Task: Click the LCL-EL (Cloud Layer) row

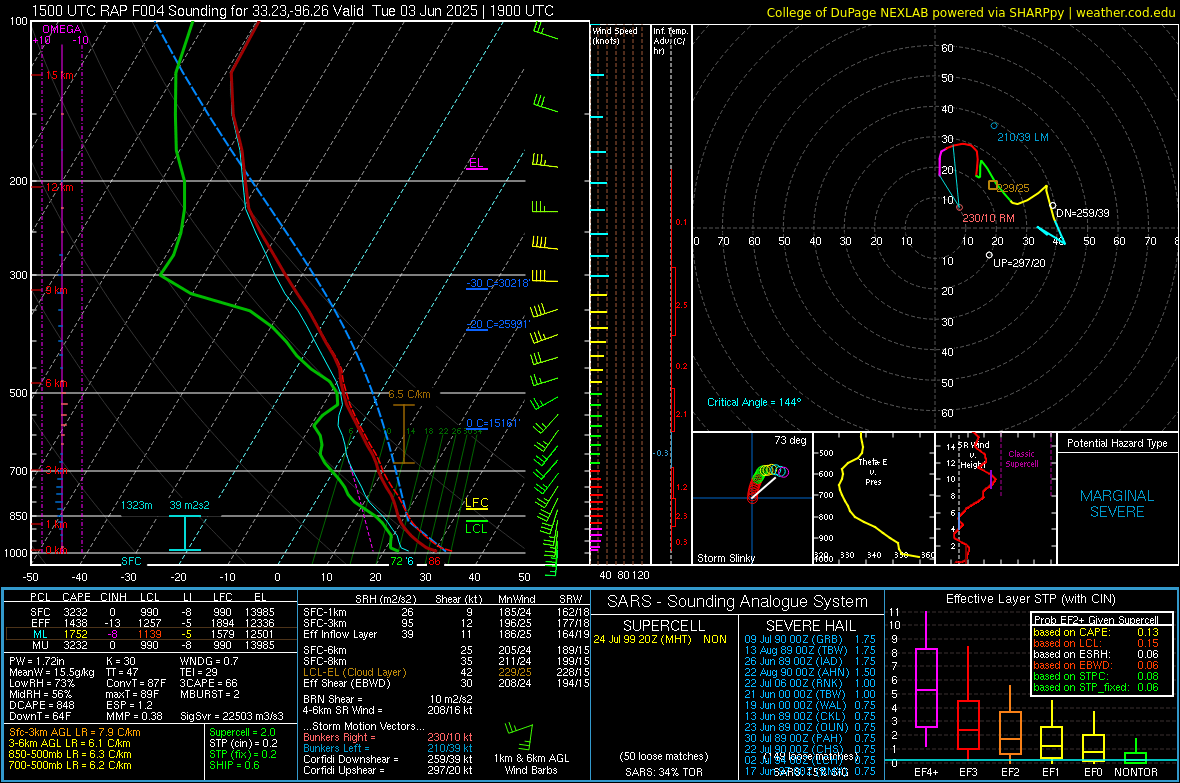Action: coord(446,672)
